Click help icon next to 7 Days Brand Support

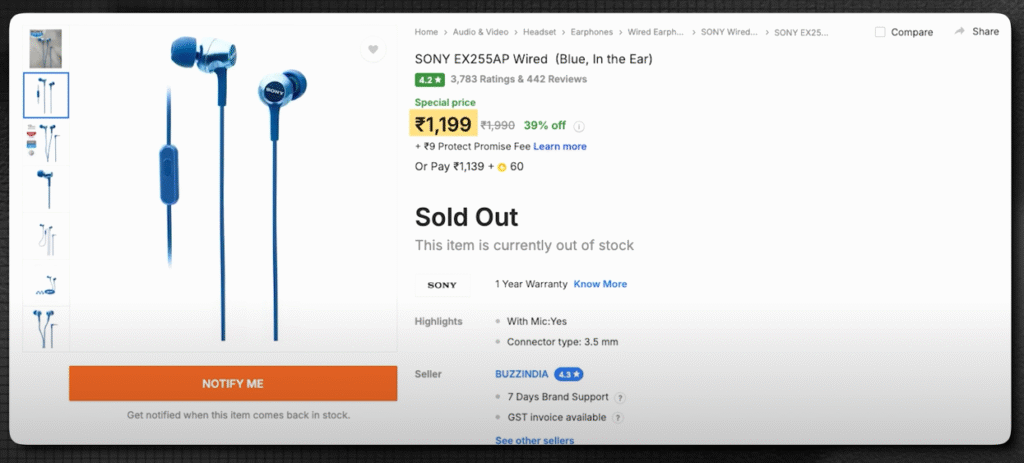(619, 398)
